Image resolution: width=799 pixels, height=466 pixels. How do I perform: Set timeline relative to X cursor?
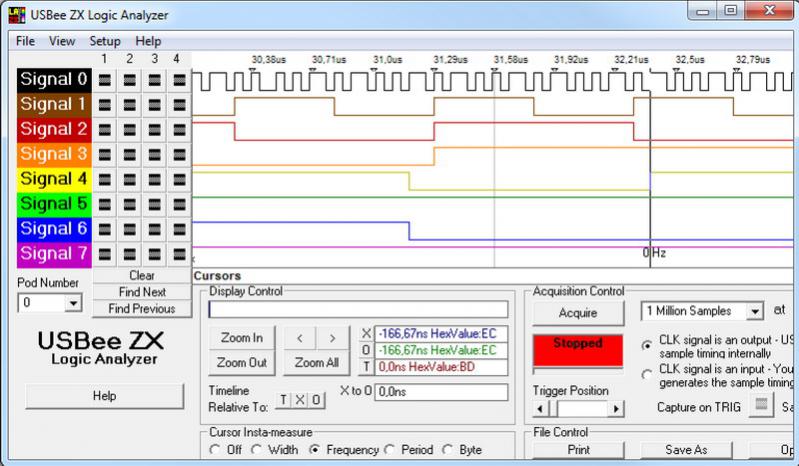(x=299, y=400)
